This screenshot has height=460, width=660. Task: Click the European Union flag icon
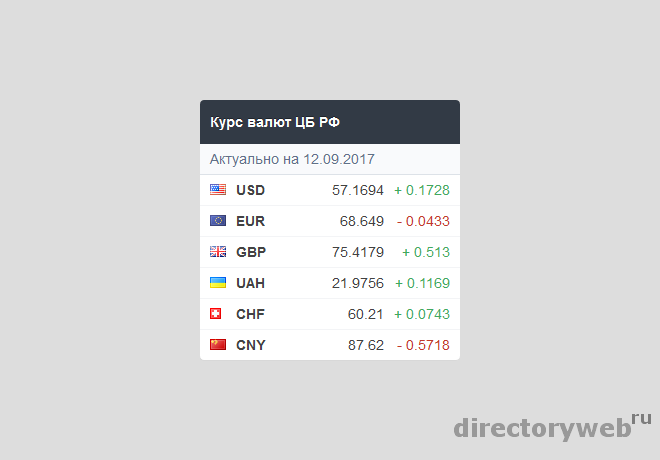point(218,220)
